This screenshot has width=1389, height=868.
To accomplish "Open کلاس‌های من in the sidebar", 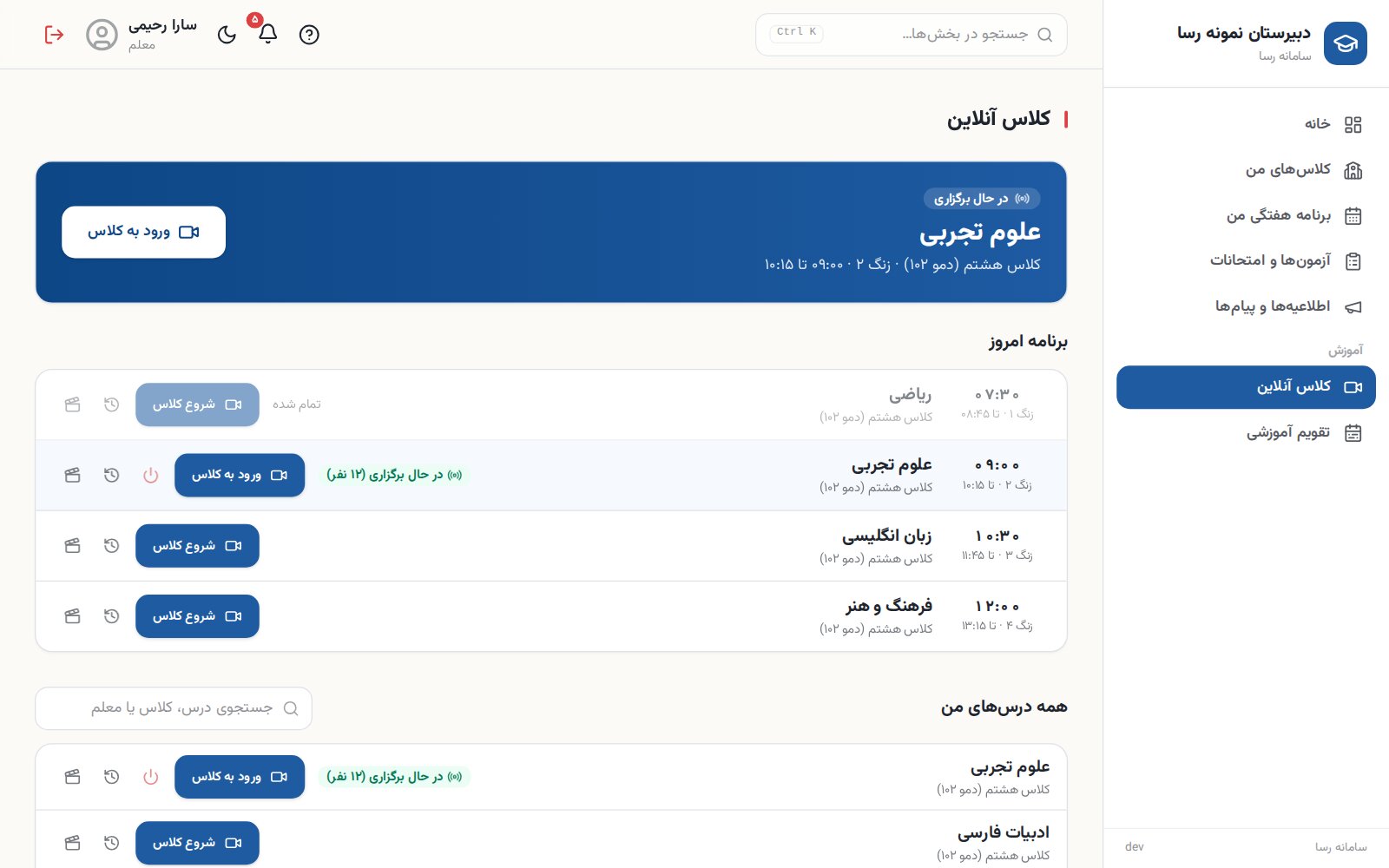I will coord(1246,170).
